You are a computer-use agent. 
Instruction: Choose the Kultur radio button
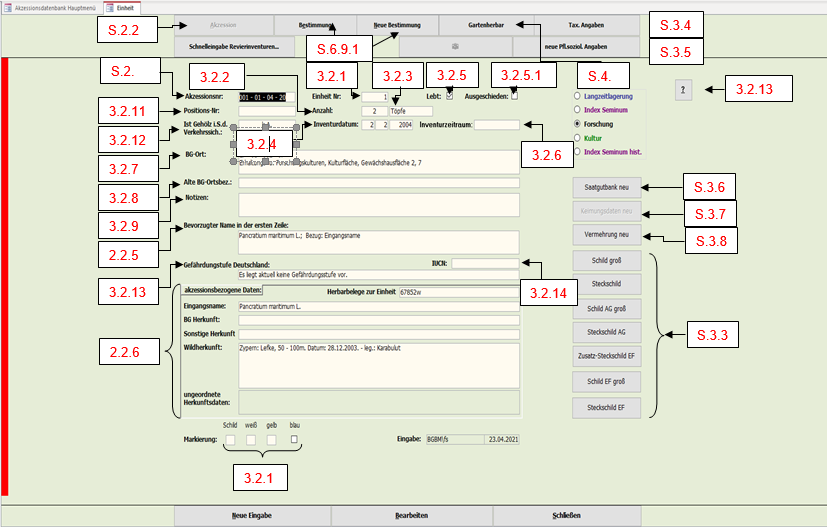coord(578,137)
